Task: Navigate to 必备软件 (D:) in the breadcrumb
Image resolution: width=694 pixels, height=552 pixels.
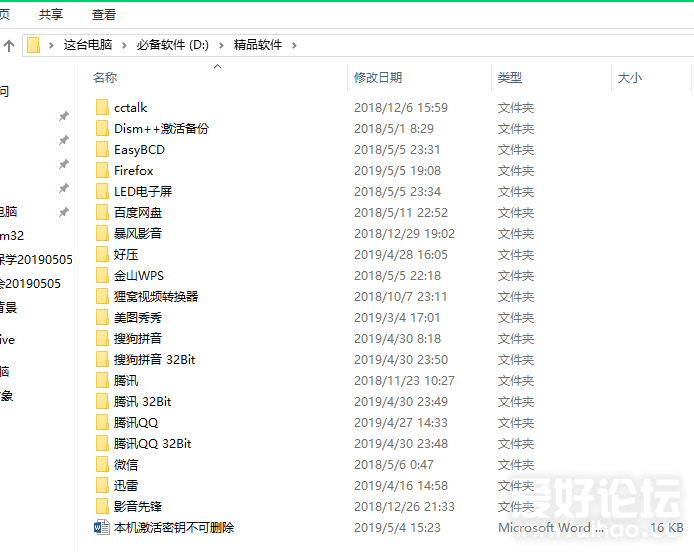Action: (x=173, y=45)
